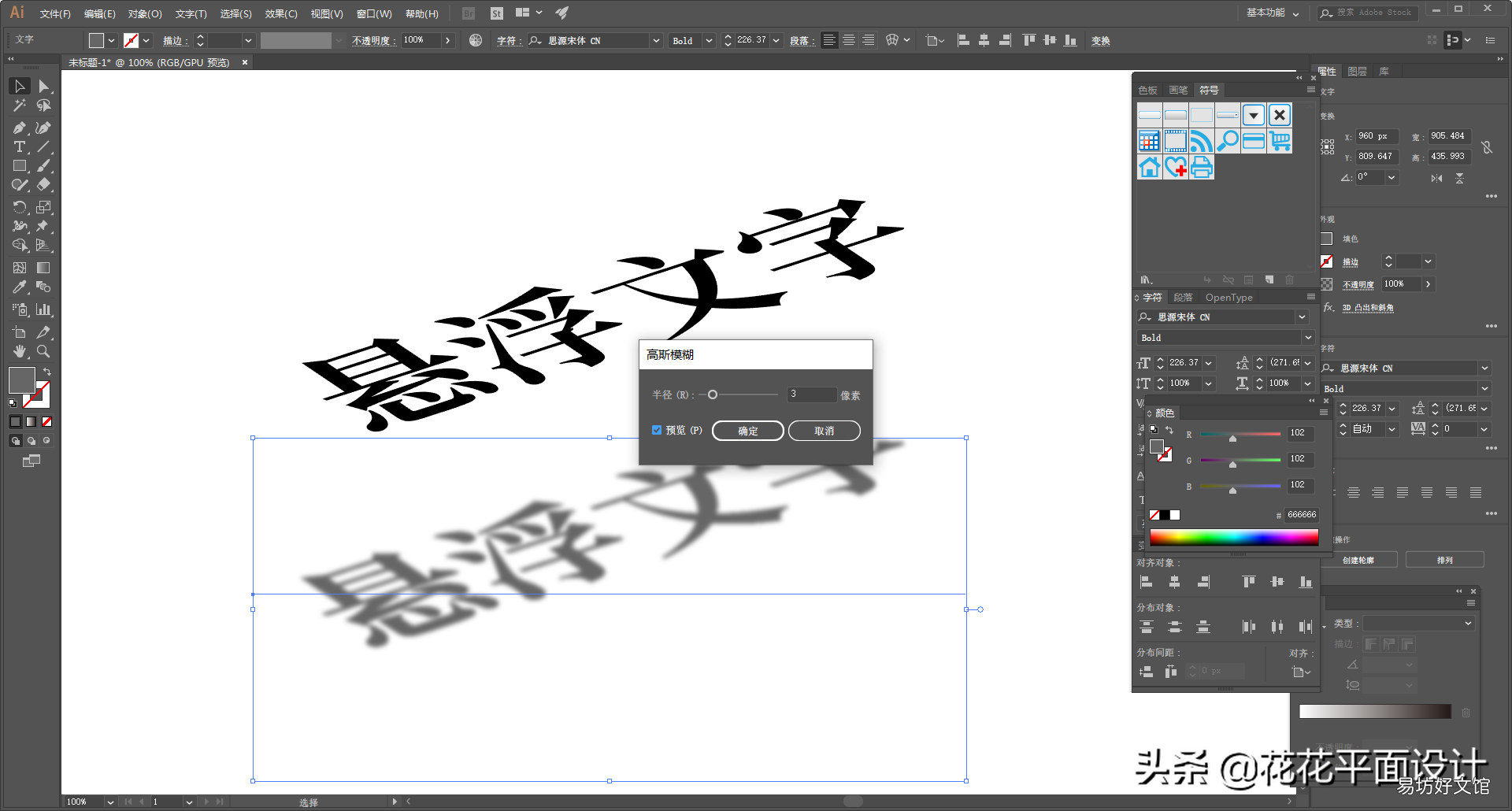Viewport: 1512px width, 811px height.
Task: Select the Magic Wand tool
Action: (20, 106)
